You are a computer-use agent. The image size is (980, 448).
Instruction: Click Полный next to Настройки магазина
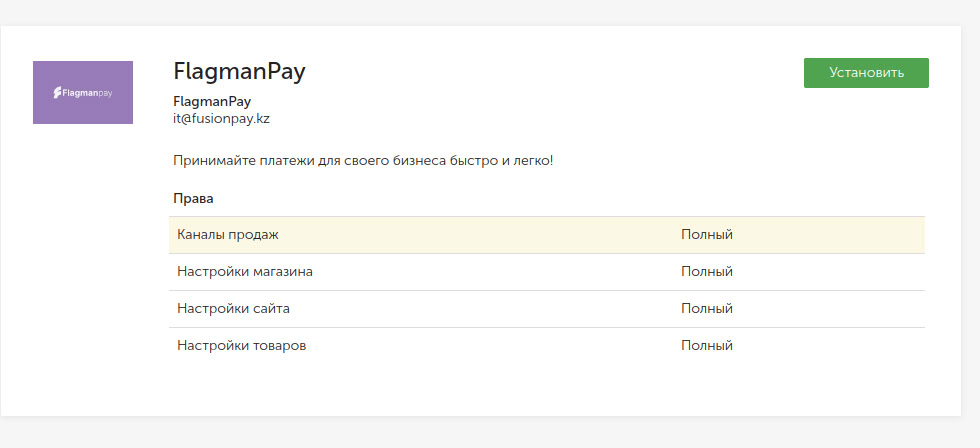pyautogui.click(x=707, y=272)
